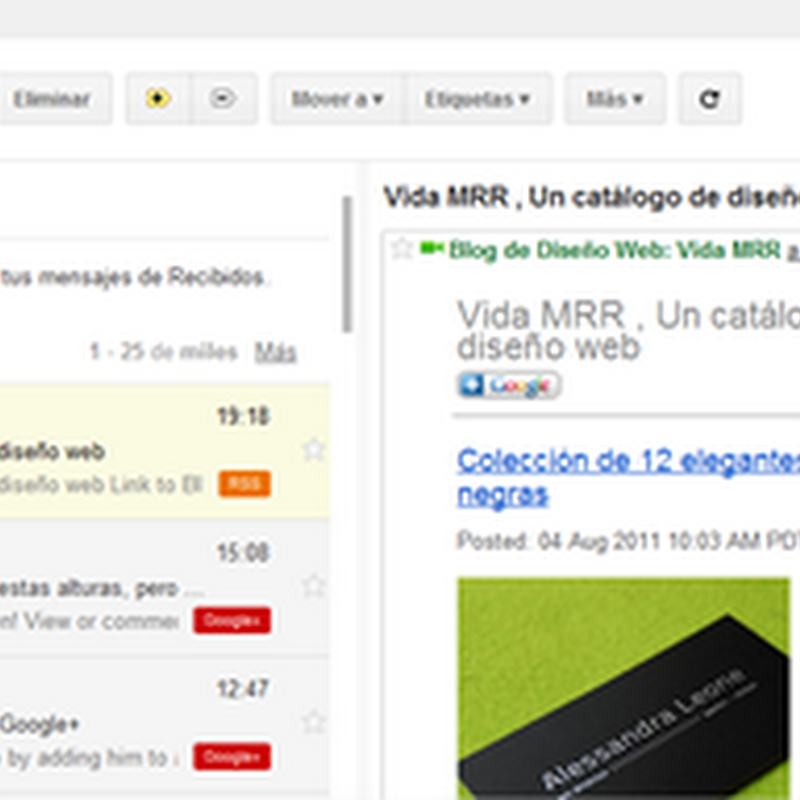Click the Google+ label on the 15:08 message

[x=232, y=620]
